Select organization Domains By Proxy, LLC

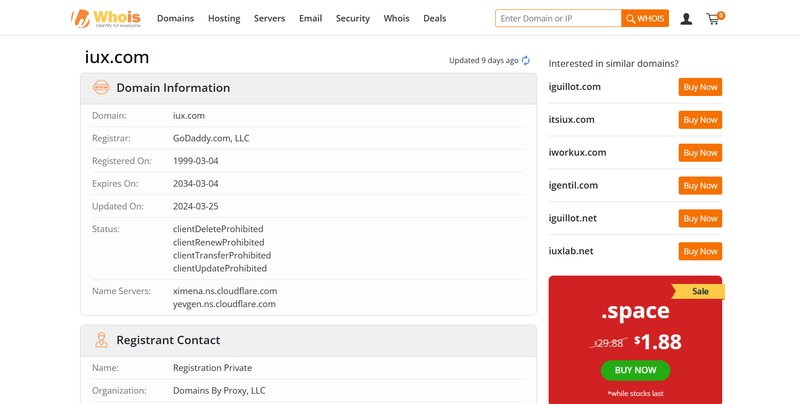point(219,391)
